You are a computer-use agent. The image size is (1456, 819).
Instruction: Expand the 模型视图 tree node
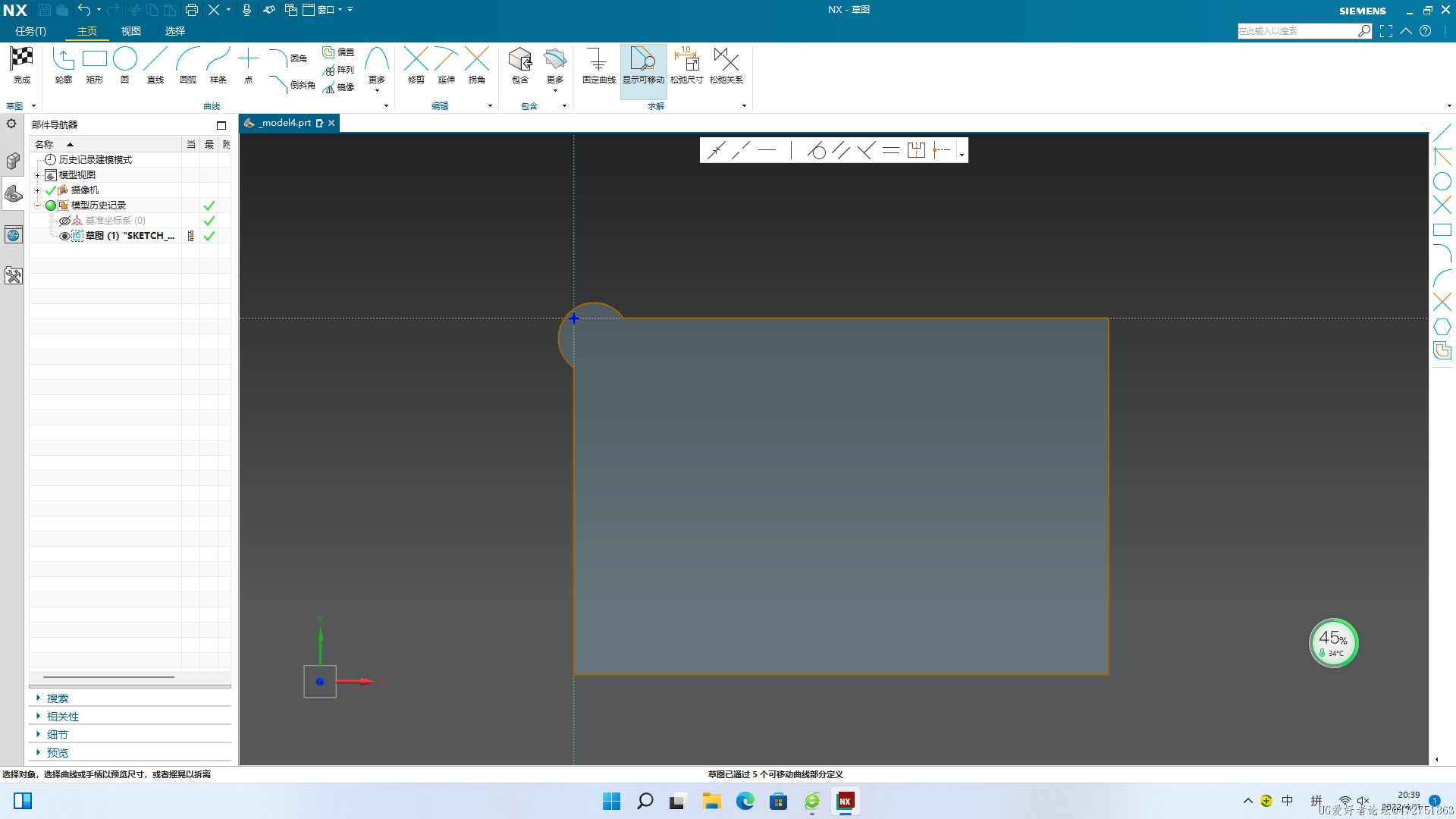(x=37, y=175)
